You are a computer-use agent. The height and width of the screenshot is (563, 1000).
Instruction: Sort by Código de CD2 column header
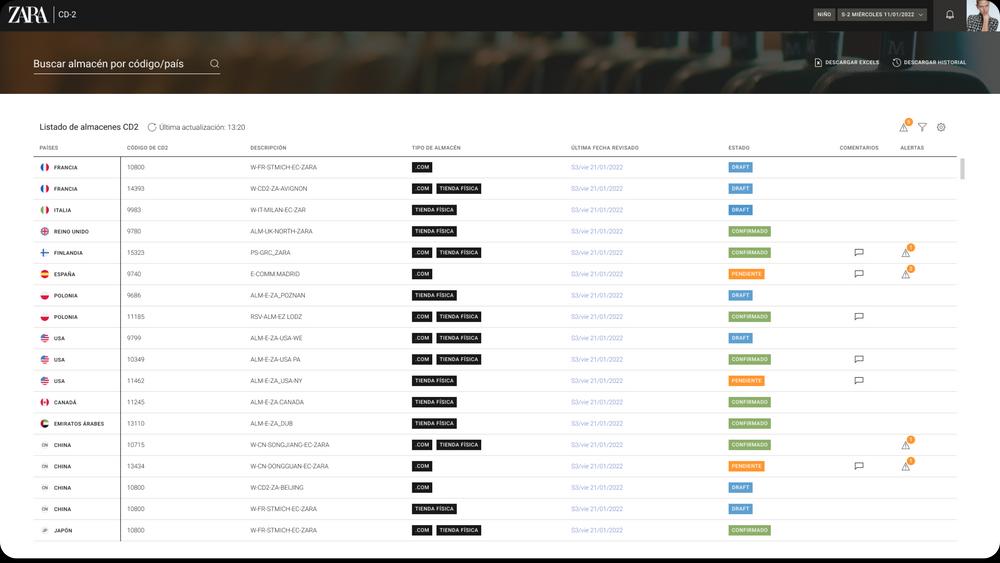click(x=147, y=147)
